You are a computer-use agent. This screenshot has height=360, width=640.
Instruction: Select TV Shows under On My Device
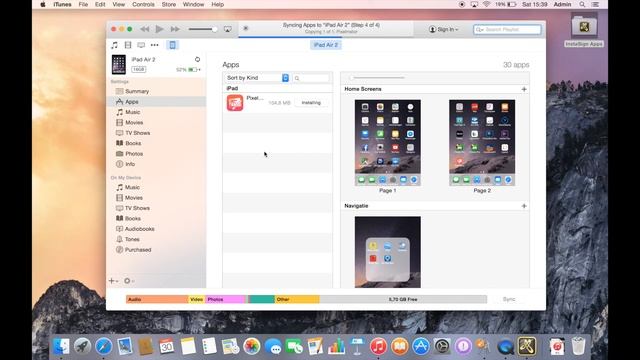click(x=137, y=208)
